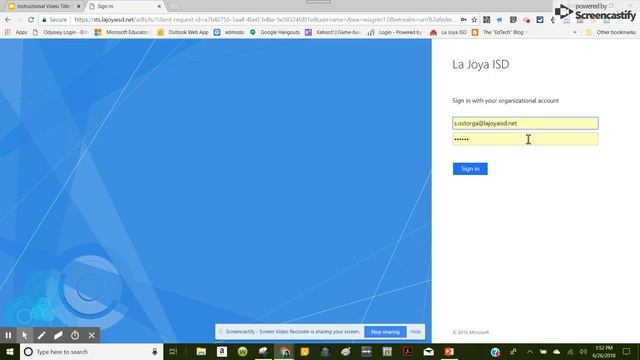Bookmark this page with the star
The height and width of the screenshot is (360, 640).
[474, 20]
